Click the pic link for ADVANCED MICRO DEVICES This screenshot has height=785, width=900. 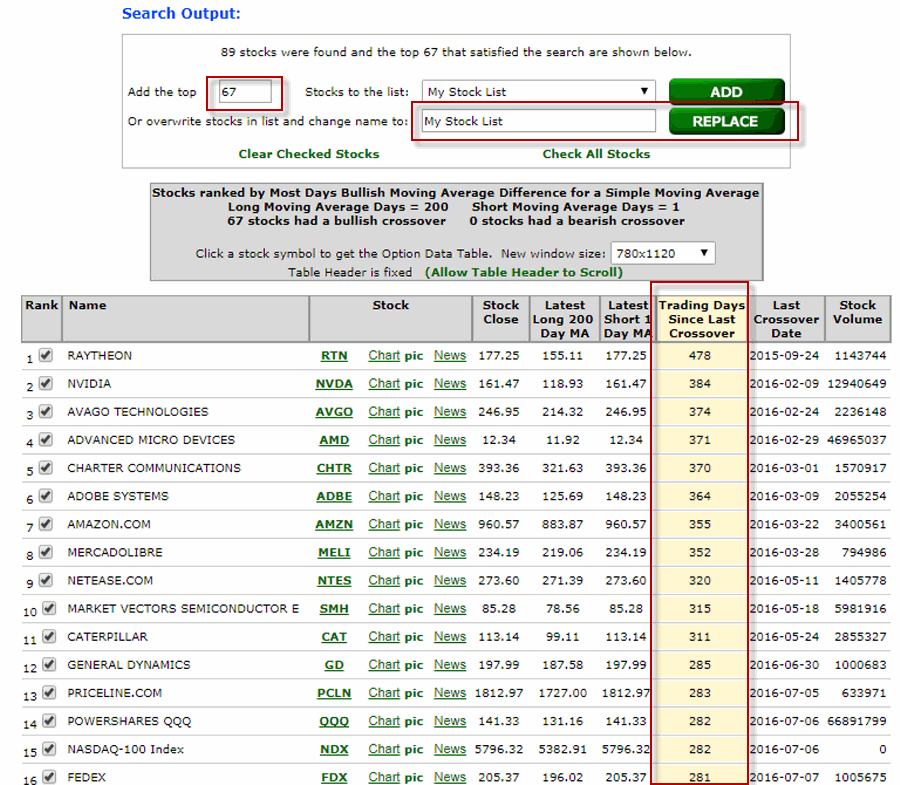click(413, 441)
